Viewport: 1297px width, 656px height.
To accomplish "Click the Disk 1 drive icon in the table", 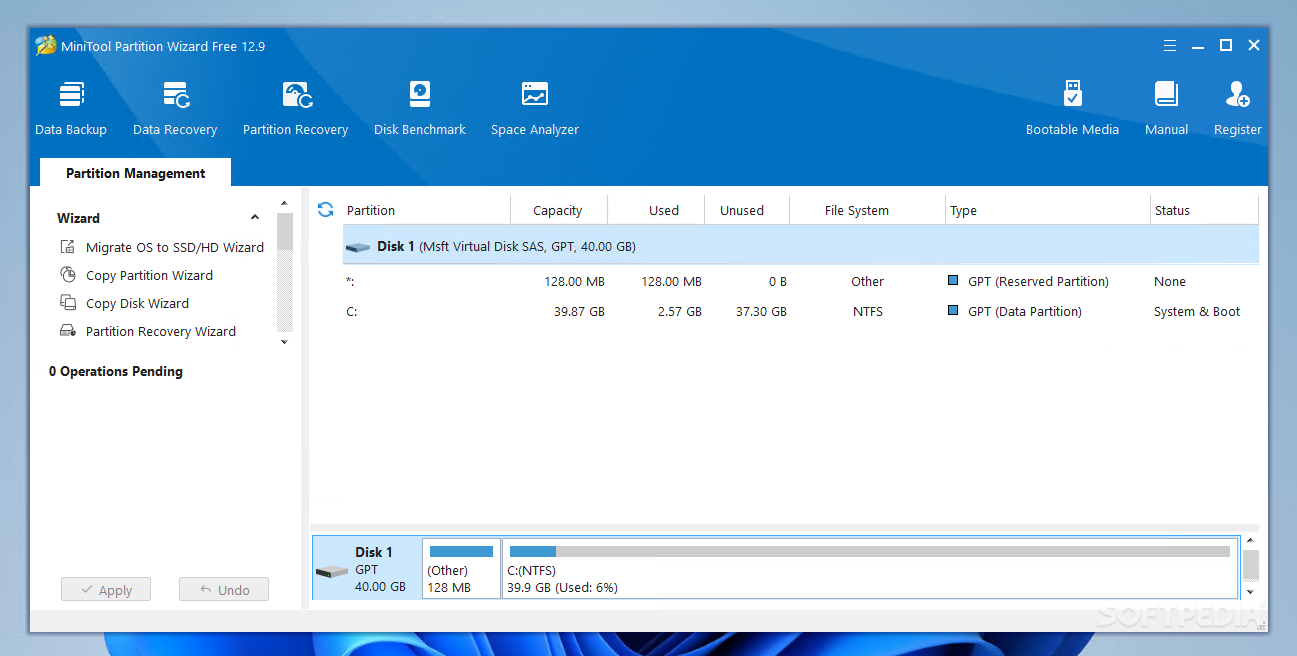I will (x=358, y=247).
